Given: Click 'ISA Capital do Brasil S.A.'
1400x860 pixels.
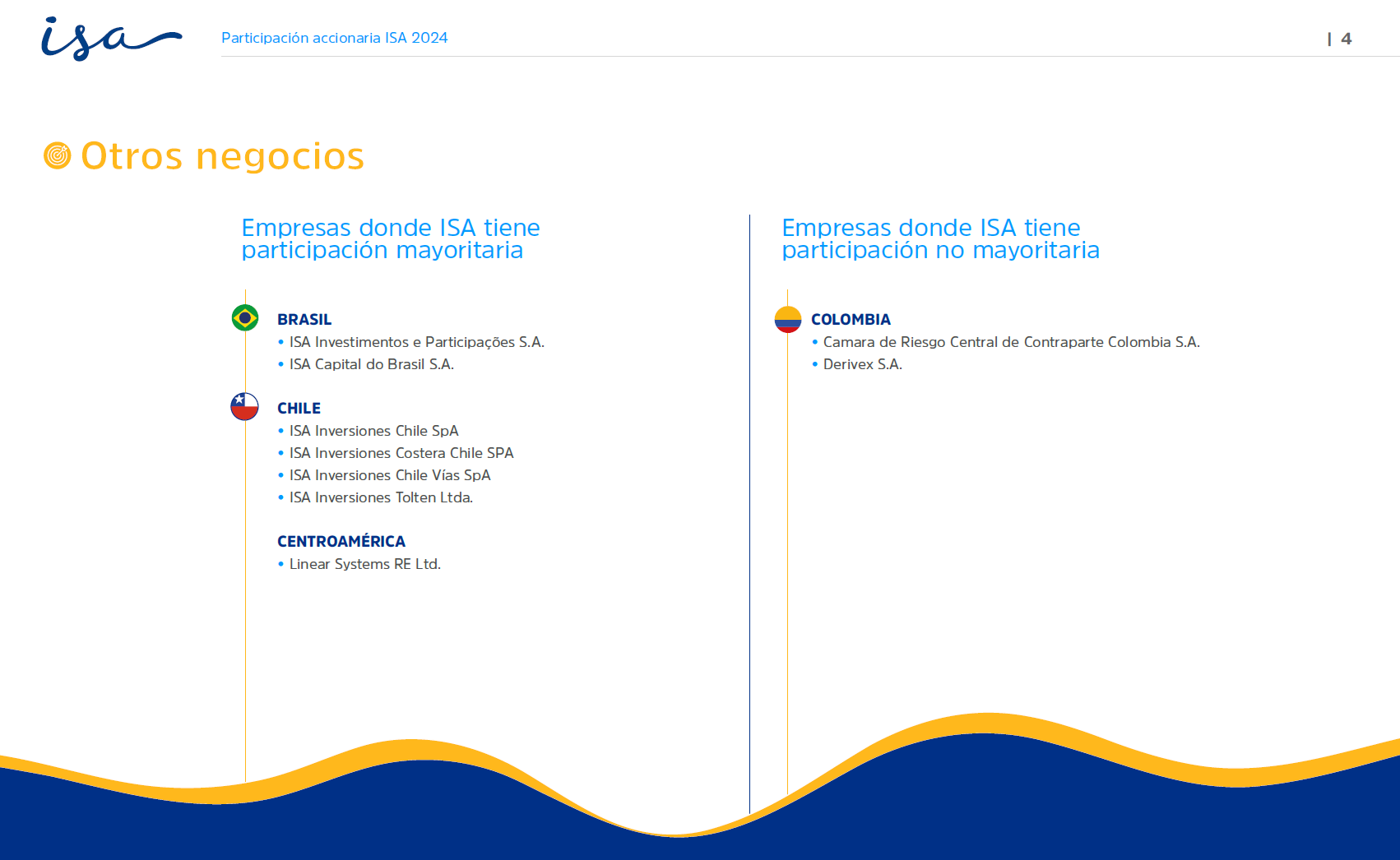Looking at the screenshot, I should tap(372, 364).
